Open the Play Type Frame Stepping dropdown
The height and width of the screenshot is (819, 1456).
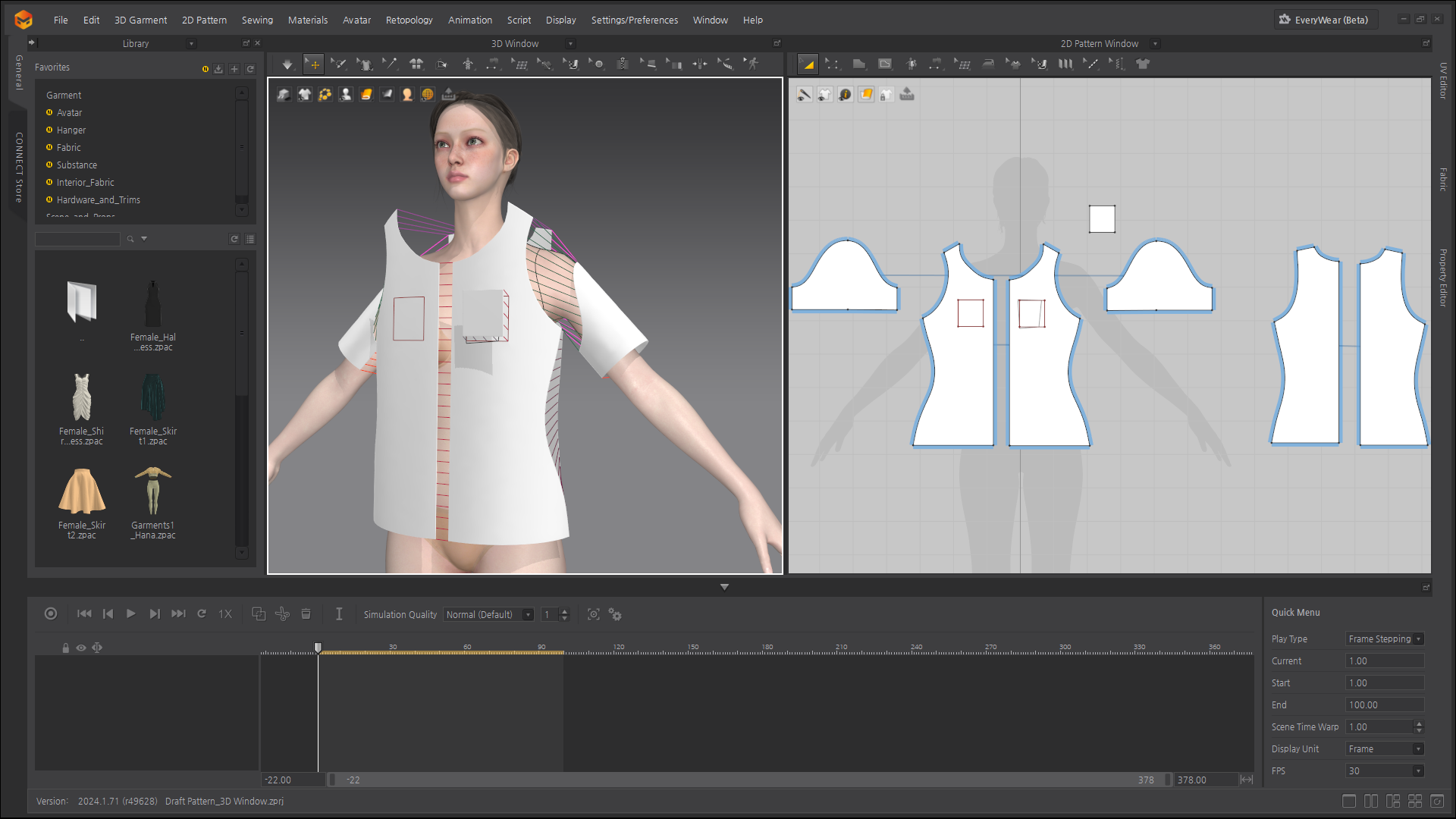tap(1385, 639)
